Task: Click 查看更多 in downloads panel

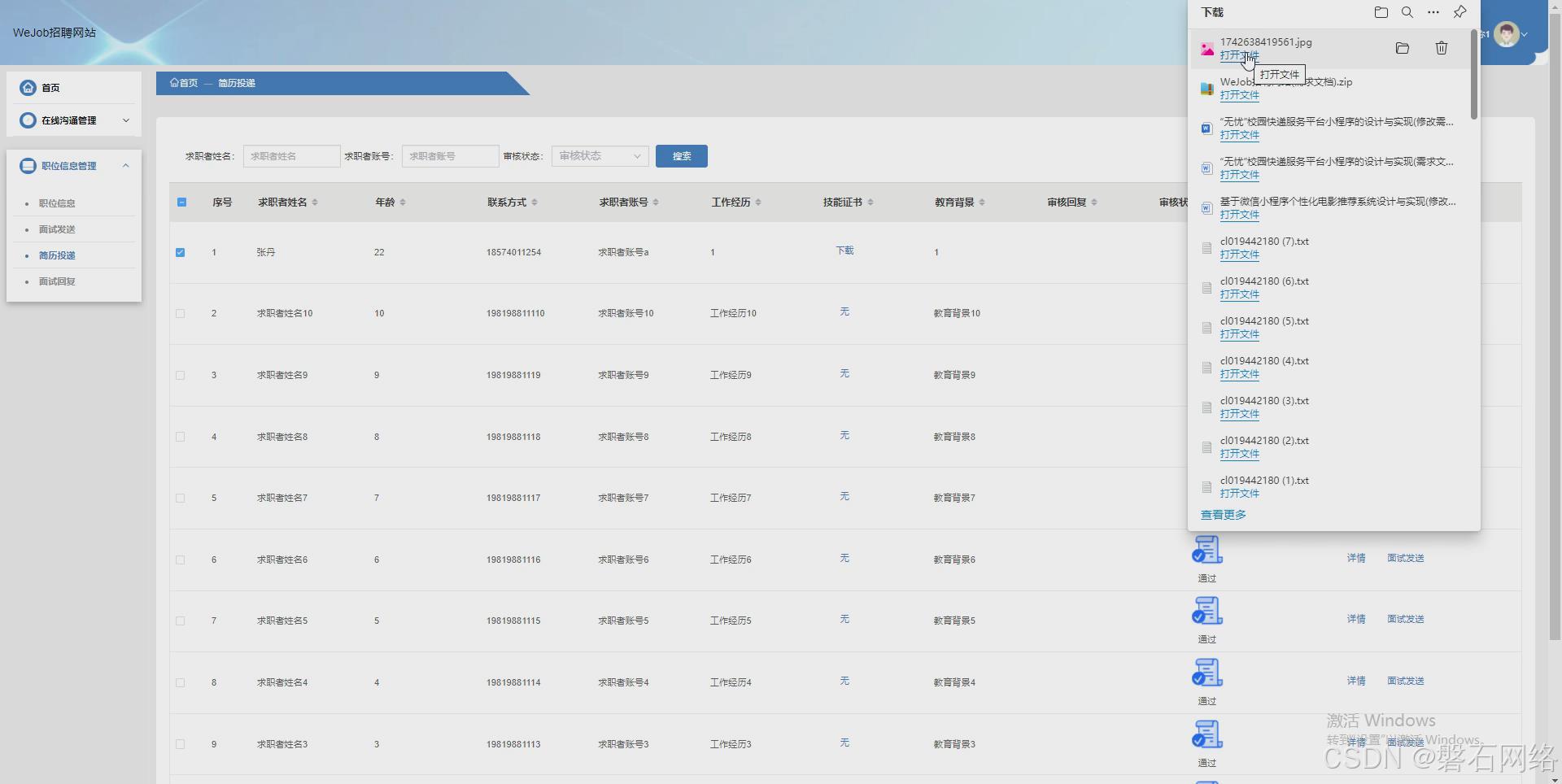Action: tap(1223, 515)
